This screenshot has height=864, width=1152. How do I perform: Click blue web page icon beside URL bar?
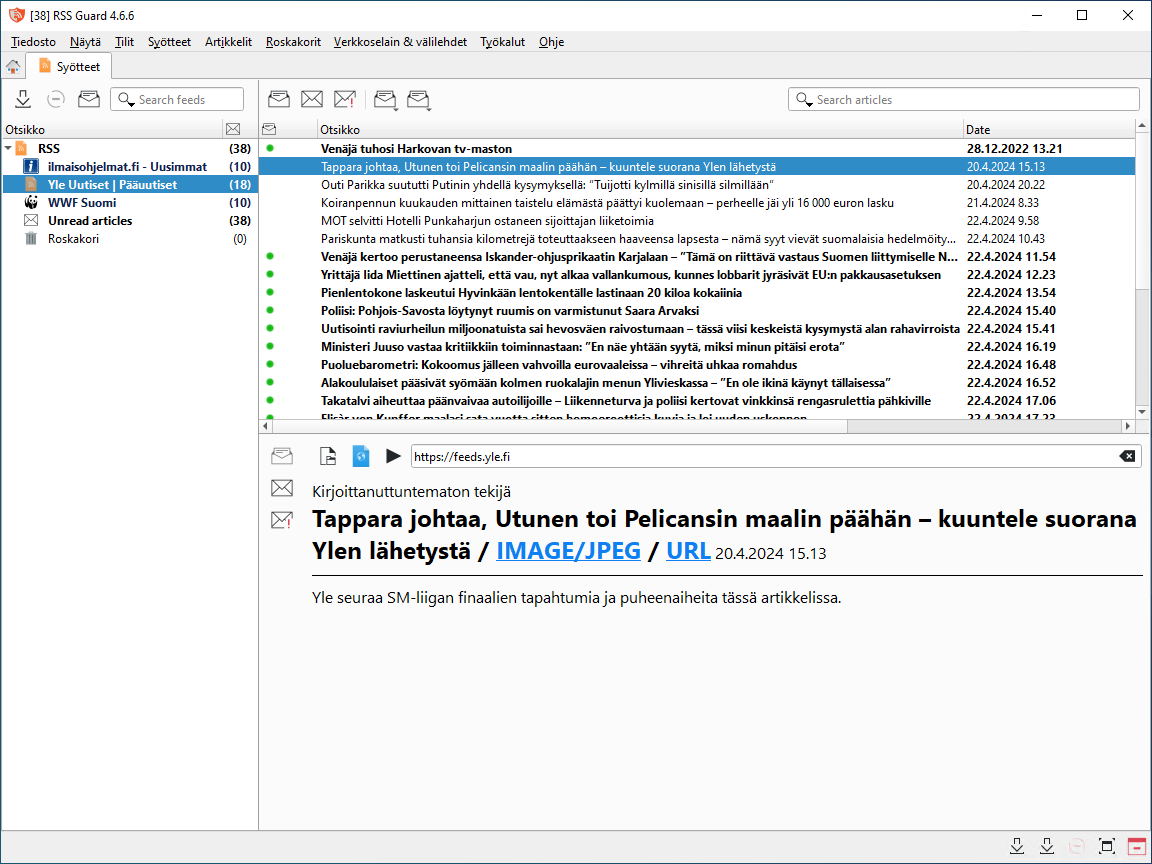(361, 456)
